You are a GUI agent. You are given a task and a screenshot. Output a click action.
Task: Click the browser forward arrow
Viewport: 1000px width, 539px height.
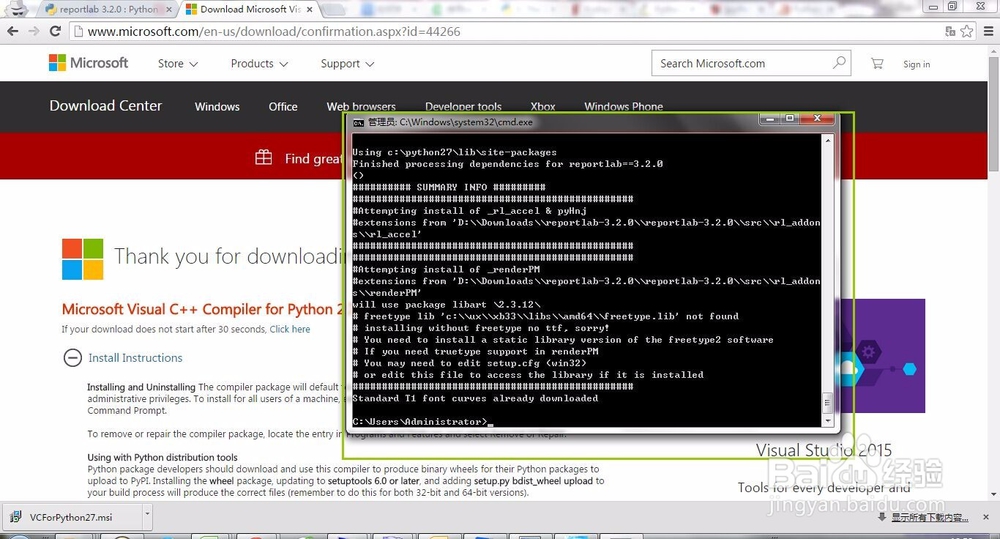pyautogui.click(x=34, y=31)
